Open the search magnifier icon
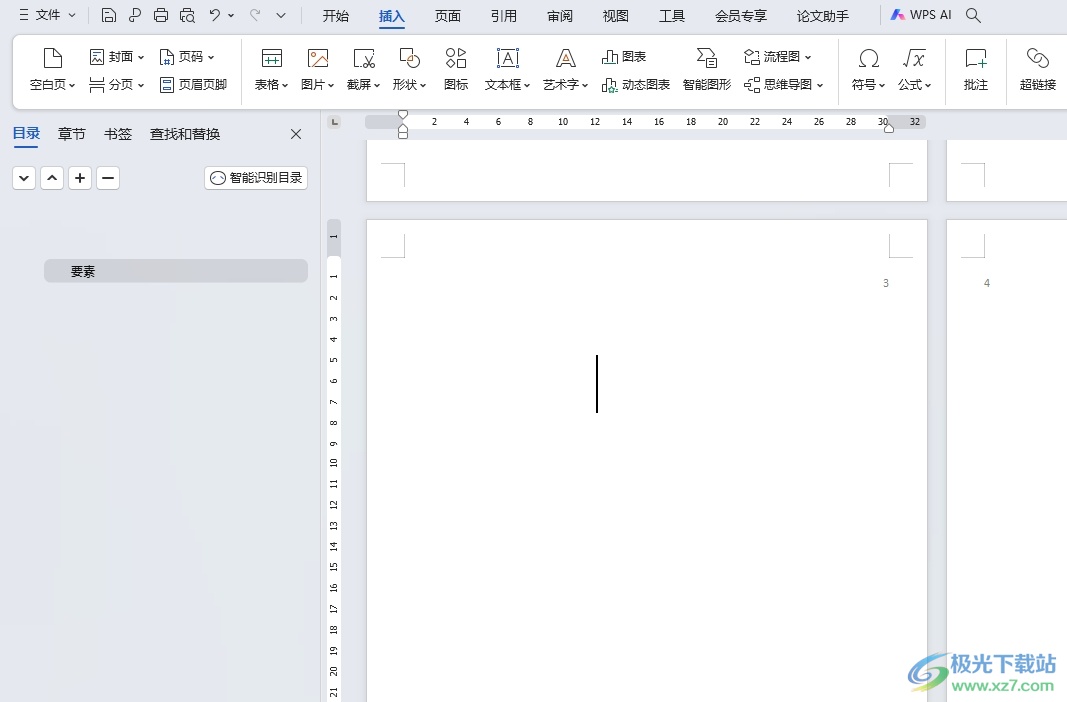This screenshot has height=702, width=1067. [x=973, y=15]
